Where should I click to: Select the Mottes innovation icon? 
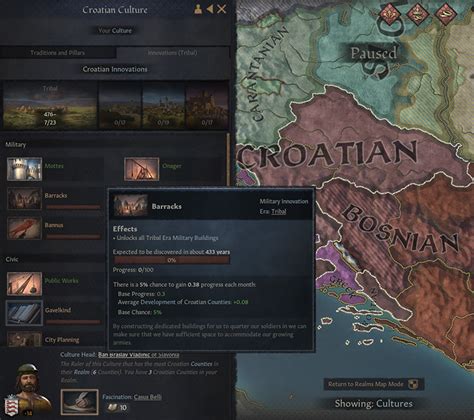[24, 169]
